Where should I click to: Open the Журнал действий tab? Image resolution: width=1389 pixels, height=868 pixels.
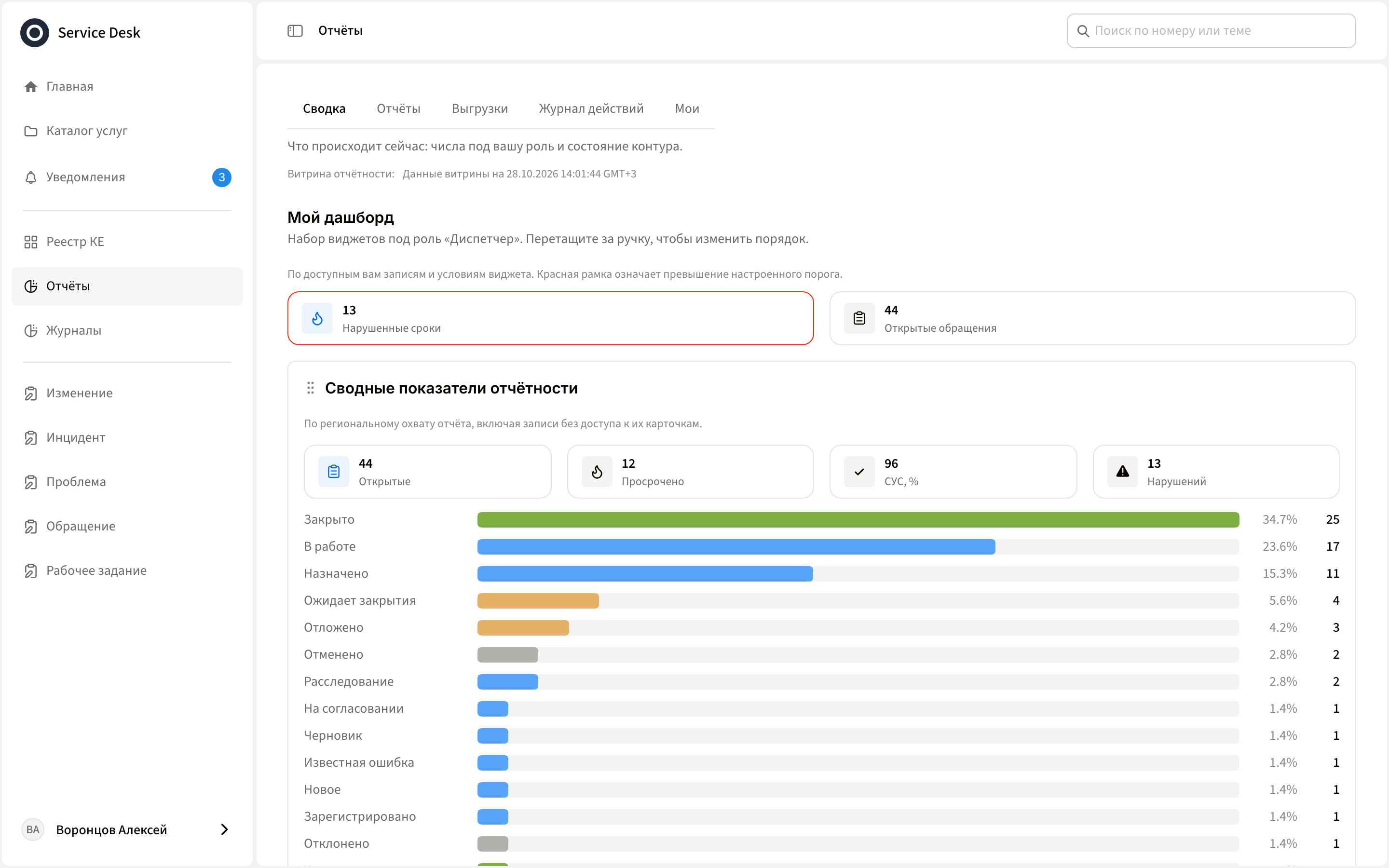coord(591,108)
